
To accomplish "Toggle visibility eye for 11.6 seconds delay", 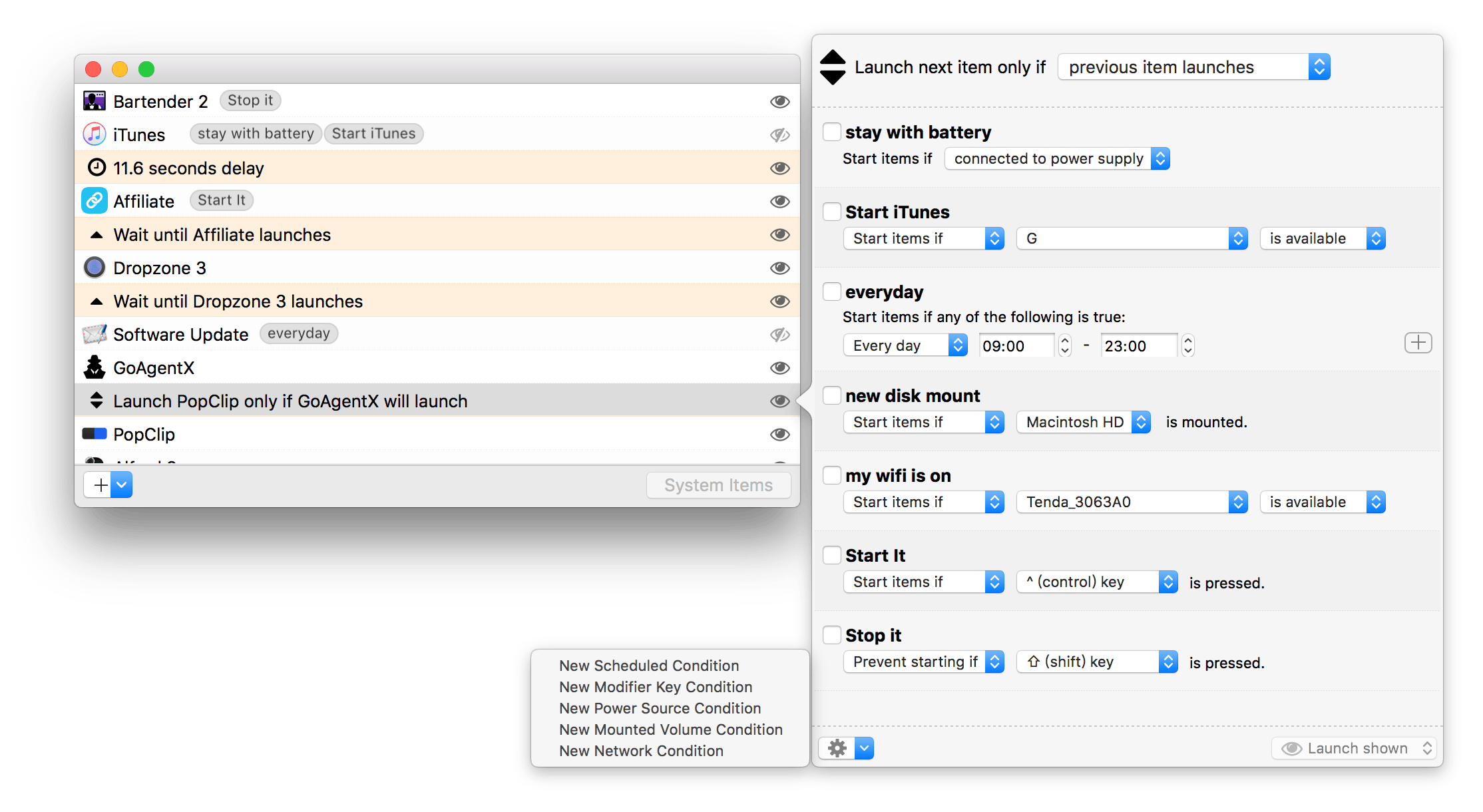I will pyautogui.click(x=780, y=168).
